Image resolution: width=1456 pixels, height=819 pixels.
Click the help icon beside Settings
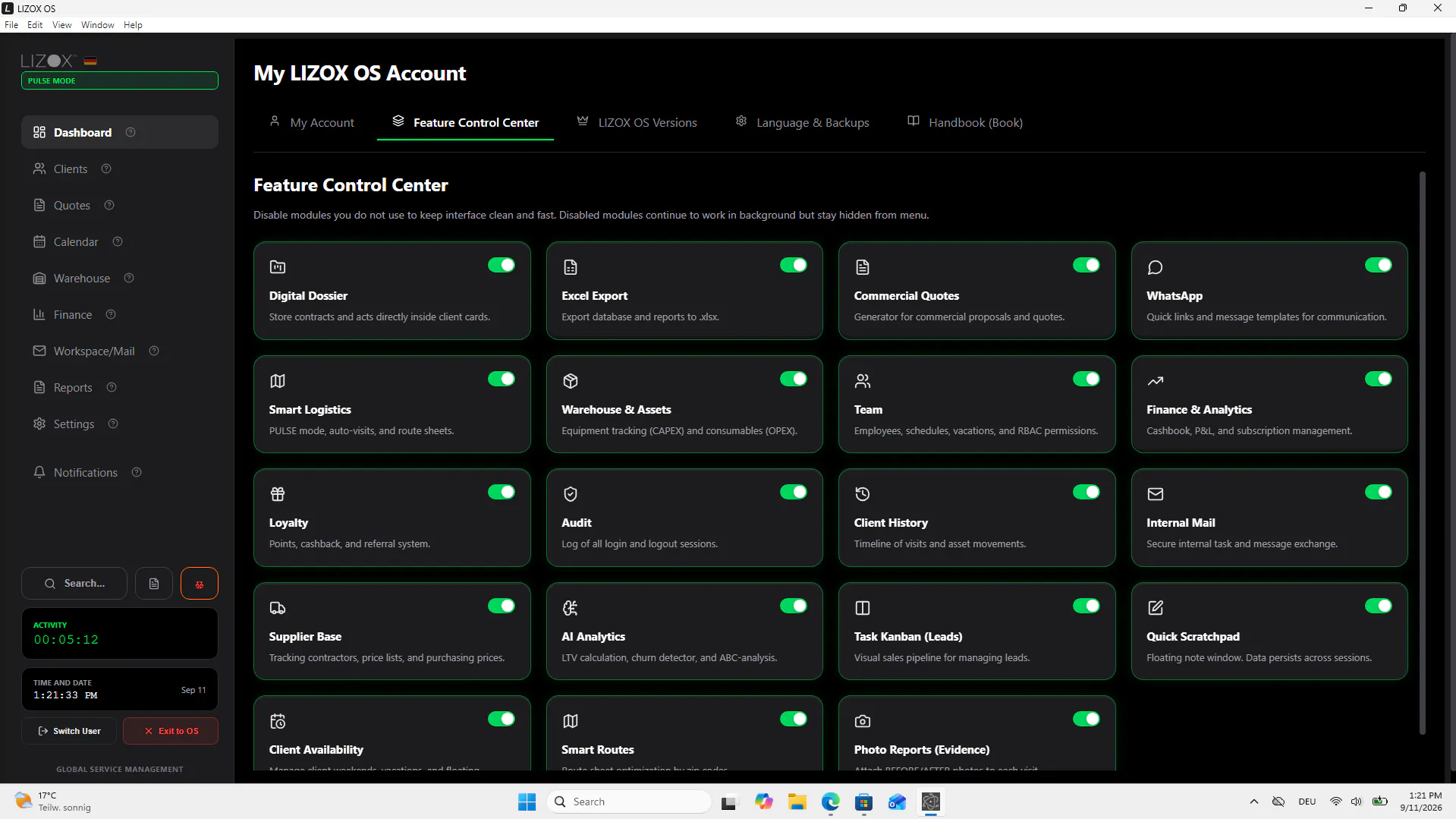(x=113, y=424)
